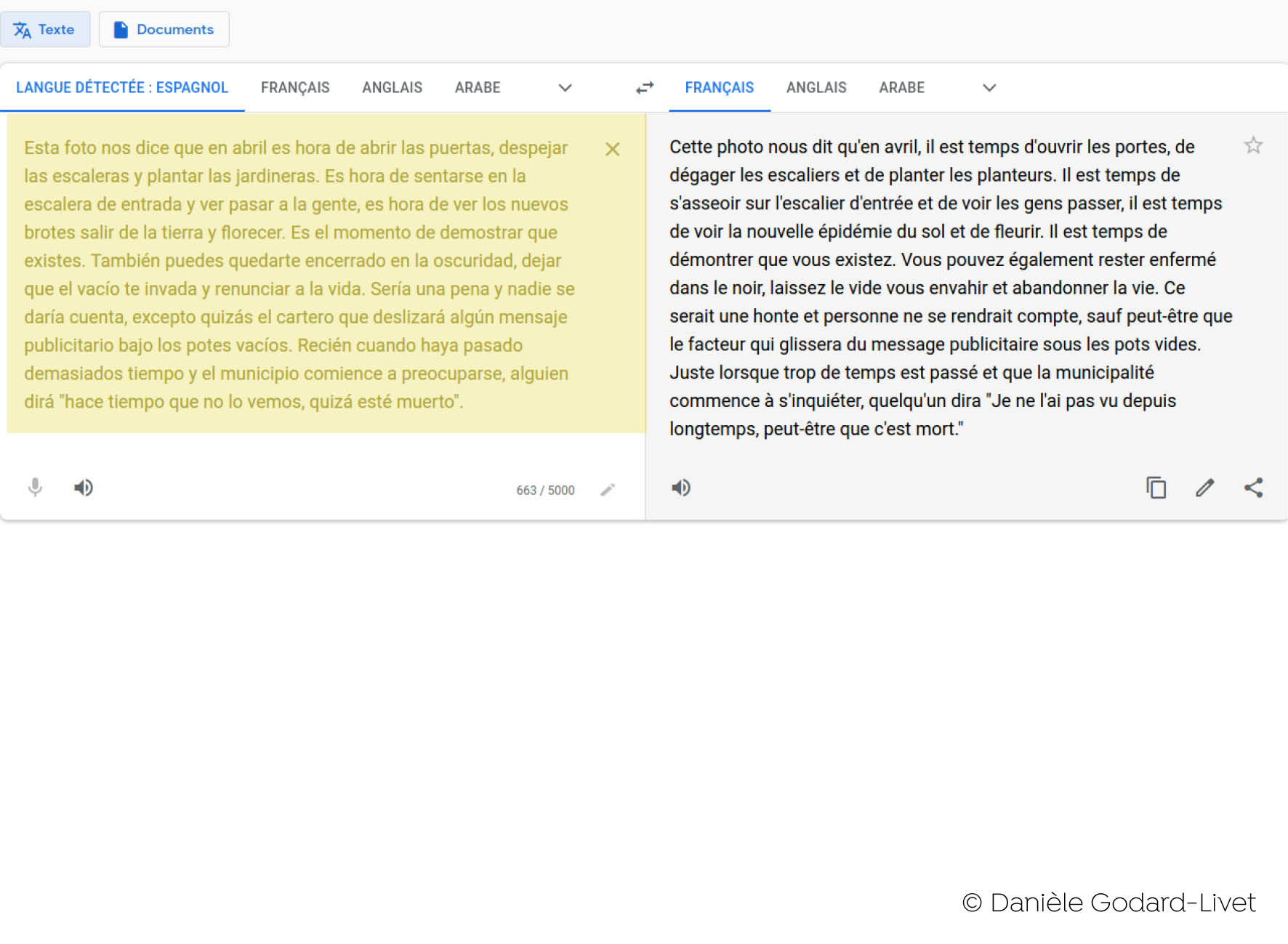The width and height of the screenshot is (1288, 944).
Task: Select Français as target language
Action: pos(719,88)
